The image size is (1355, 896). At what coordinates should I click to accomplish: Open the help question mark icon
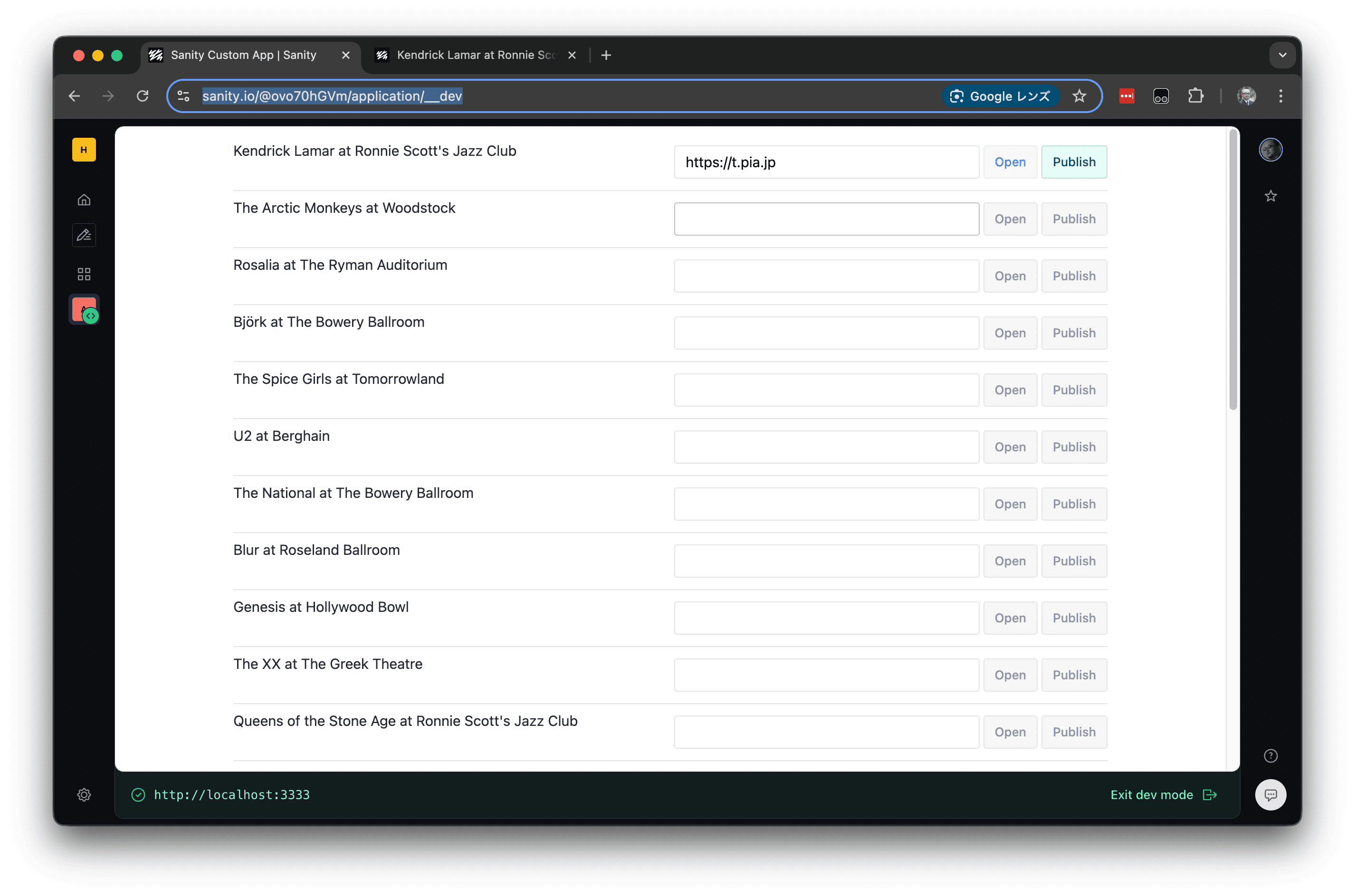coord(1270,755)
